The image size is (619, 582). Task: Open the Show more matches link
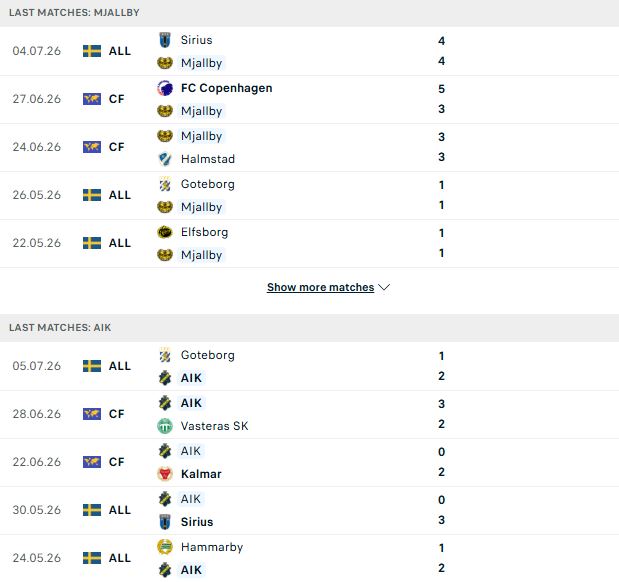coord(321,287)
